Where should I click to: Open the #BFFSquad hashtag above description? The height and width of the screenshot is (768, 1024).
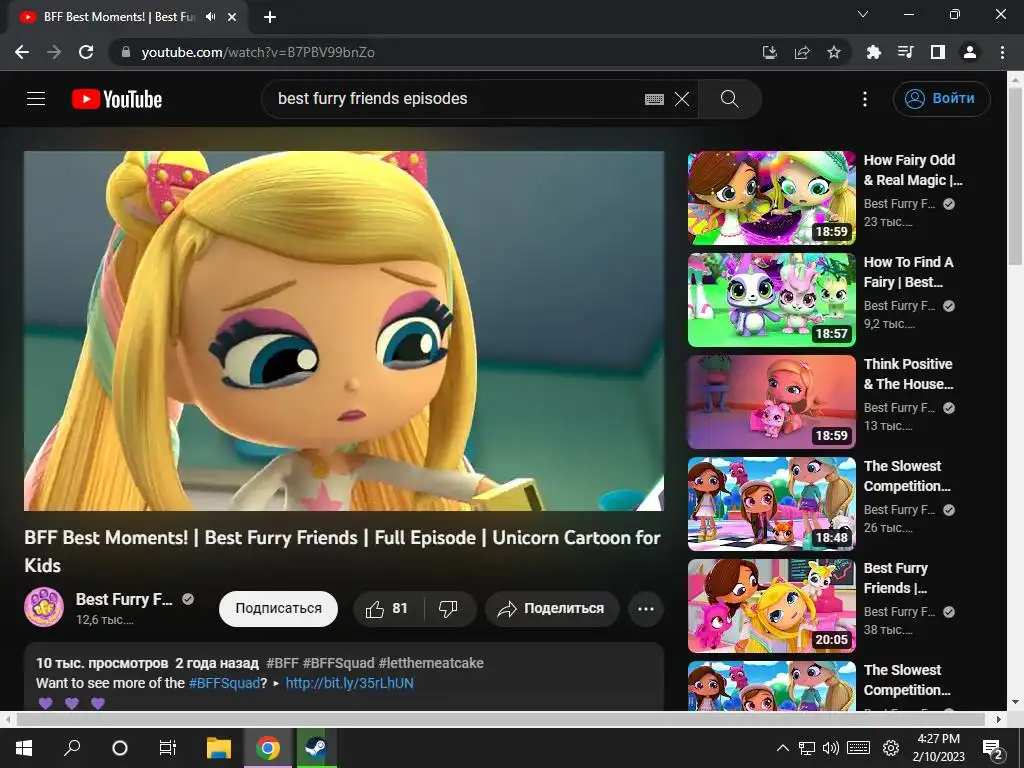tap(338, 664)
